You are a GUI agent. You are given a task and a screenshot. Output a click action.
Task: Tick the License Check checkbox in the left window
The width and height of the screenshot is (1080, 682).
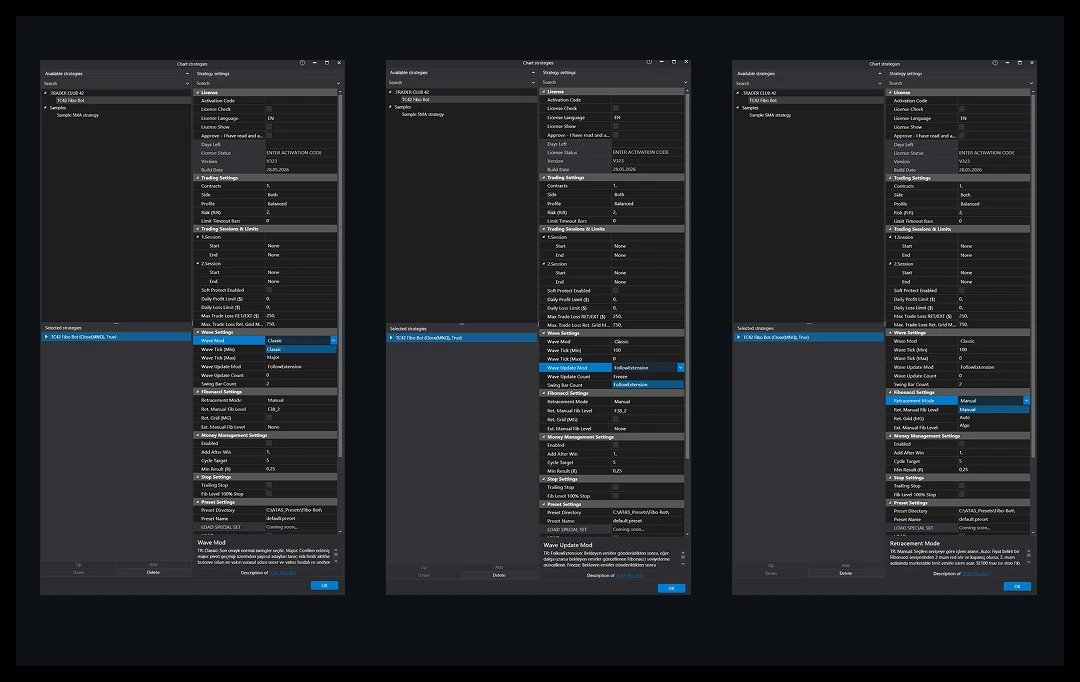[x=269, y=109]
